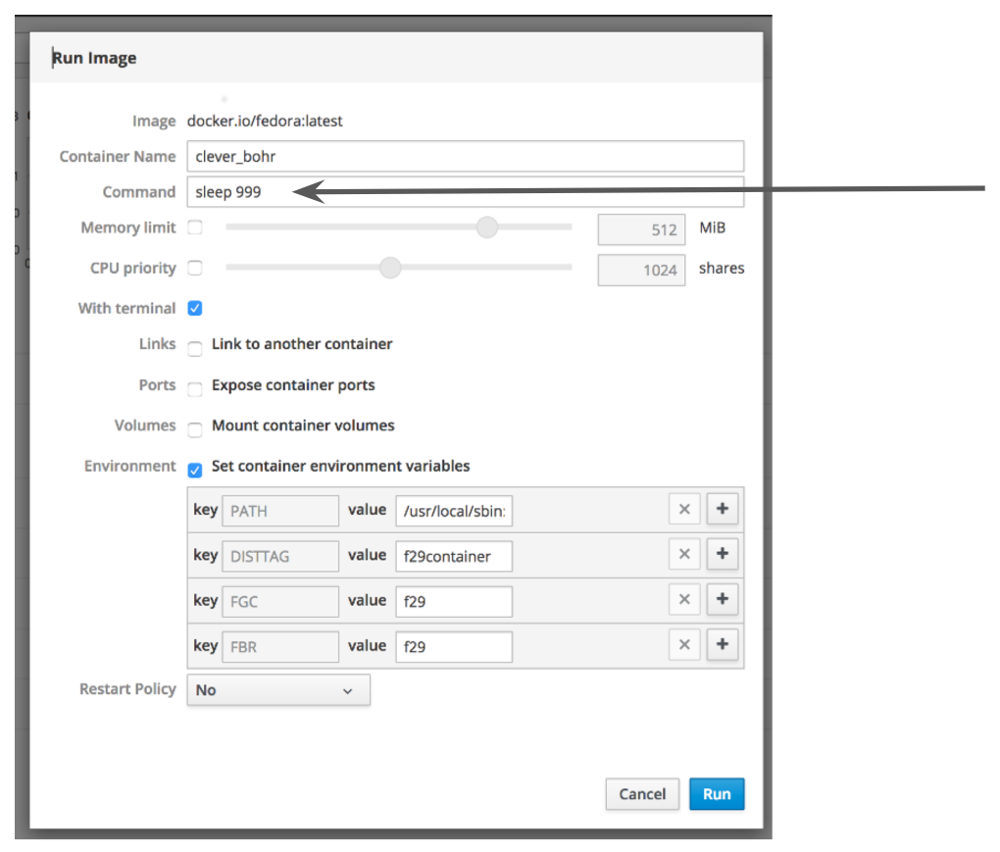Check Mount container volumes
Viewport: 1000px width, 852px height.
(x=195, y=430)
